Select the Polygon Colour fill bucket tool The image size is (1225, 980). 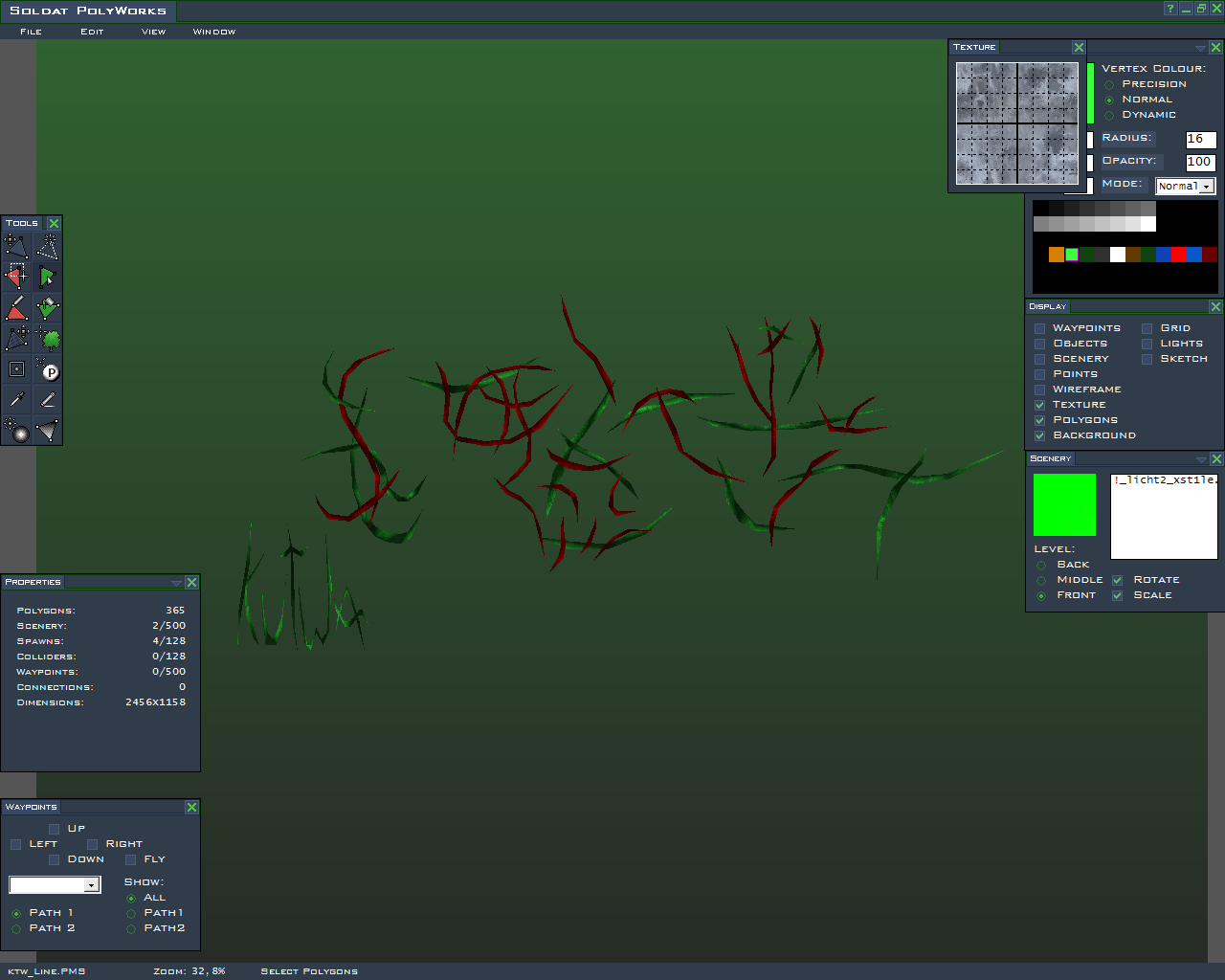(x=48, y=308)
